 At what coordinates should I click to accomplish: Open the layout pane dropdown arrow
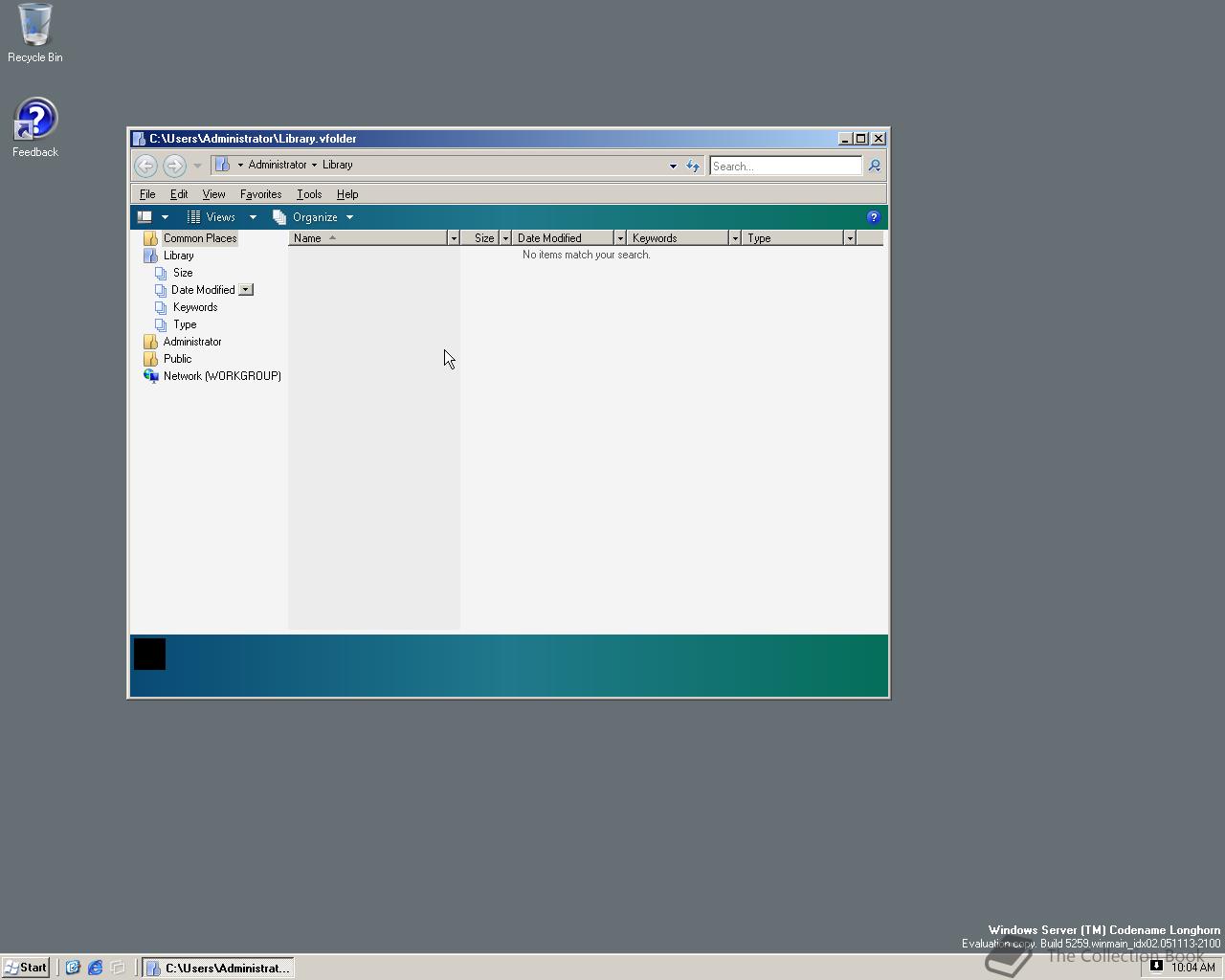click(x=165, y=217)
